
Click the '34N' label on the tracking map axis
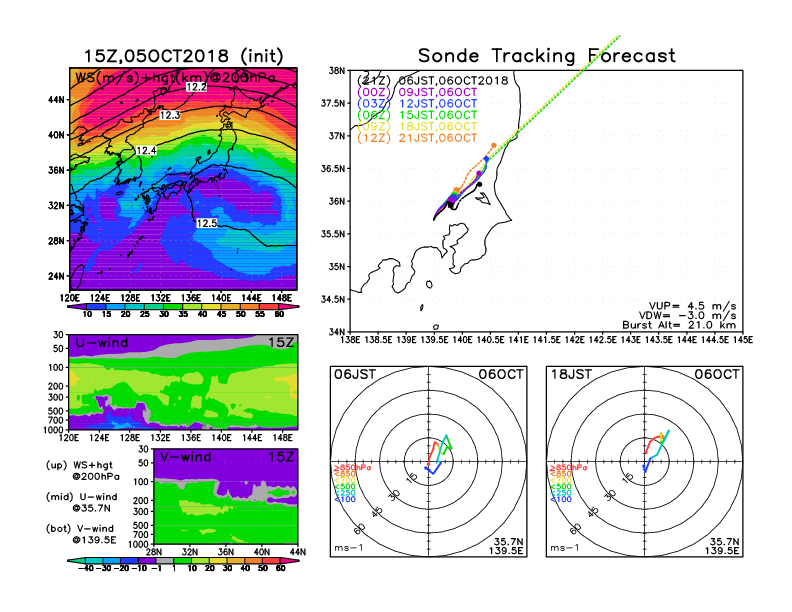(x=337, y=332)
